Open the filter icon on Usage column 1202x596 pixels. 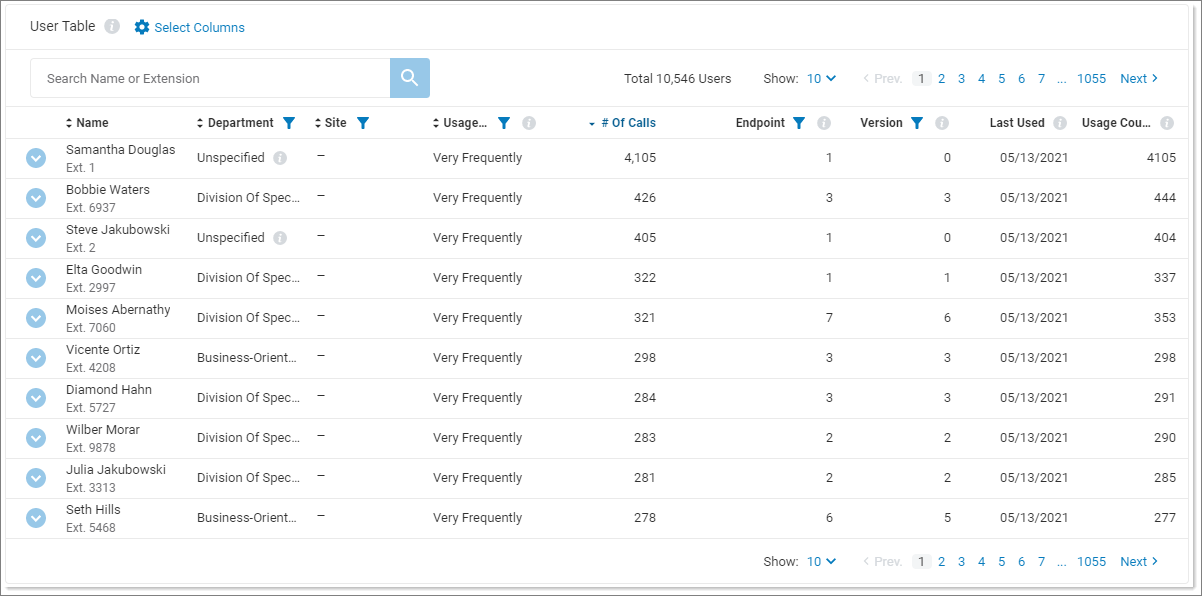point(504,122)
